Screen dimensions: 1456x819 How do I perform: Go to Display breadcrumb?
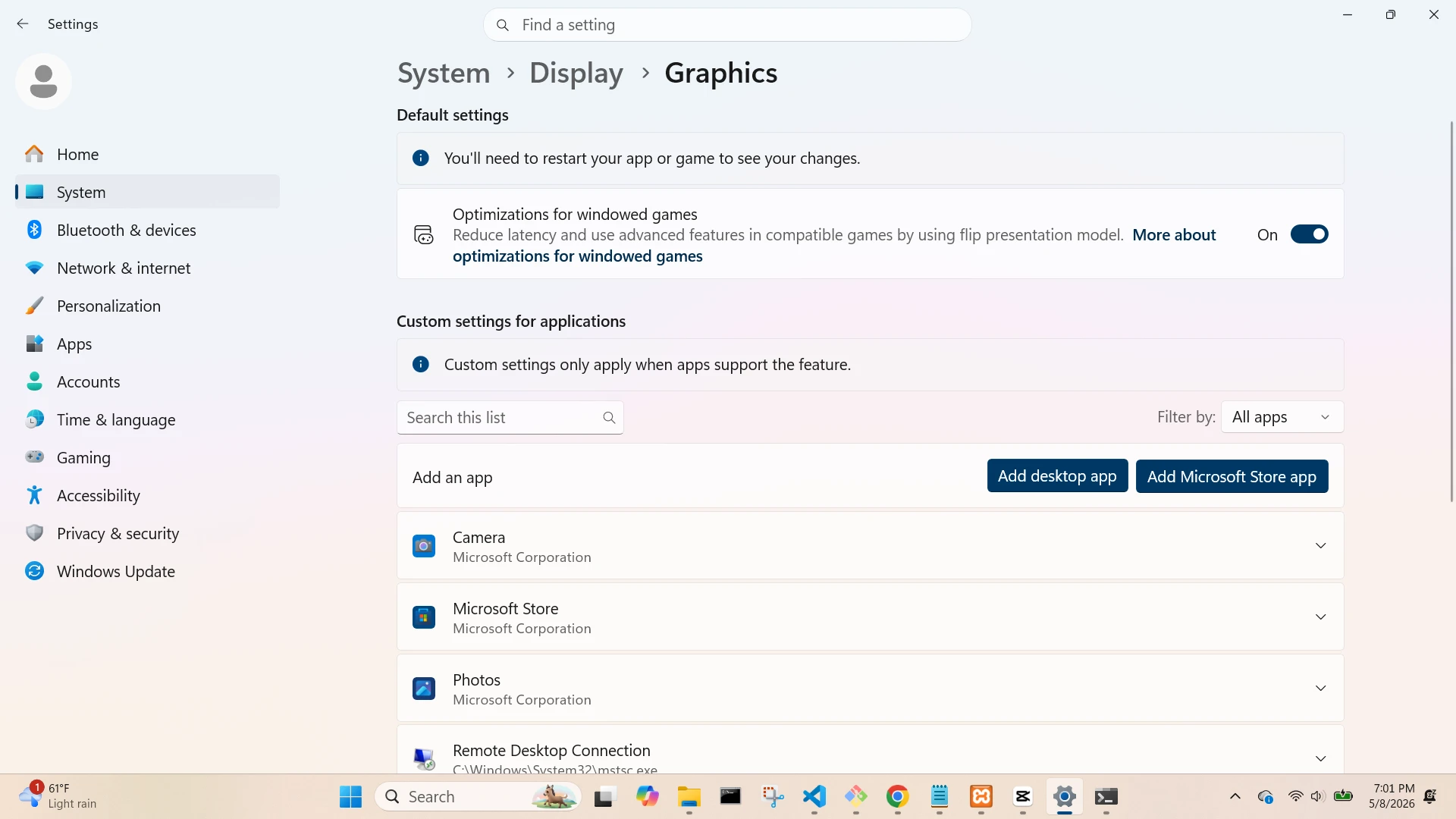pos(576,73)
